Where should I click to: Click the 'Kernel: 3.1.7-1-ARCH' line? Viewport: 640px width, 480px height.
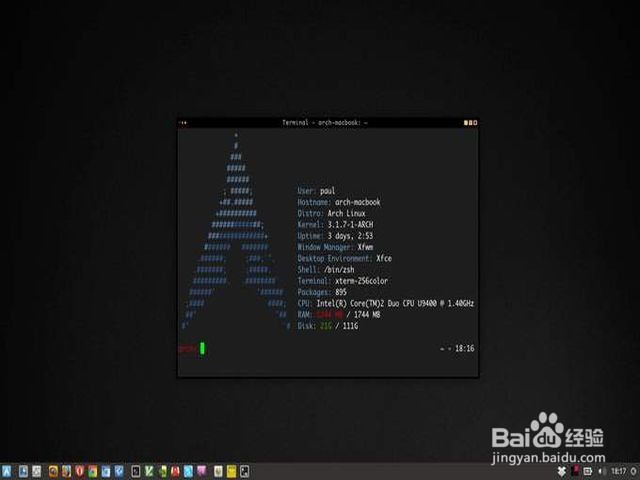pos(335,224)
